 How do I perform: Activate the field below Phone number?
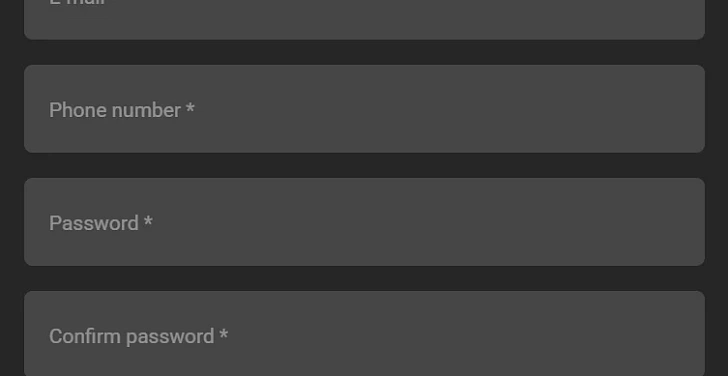[364, 222]
